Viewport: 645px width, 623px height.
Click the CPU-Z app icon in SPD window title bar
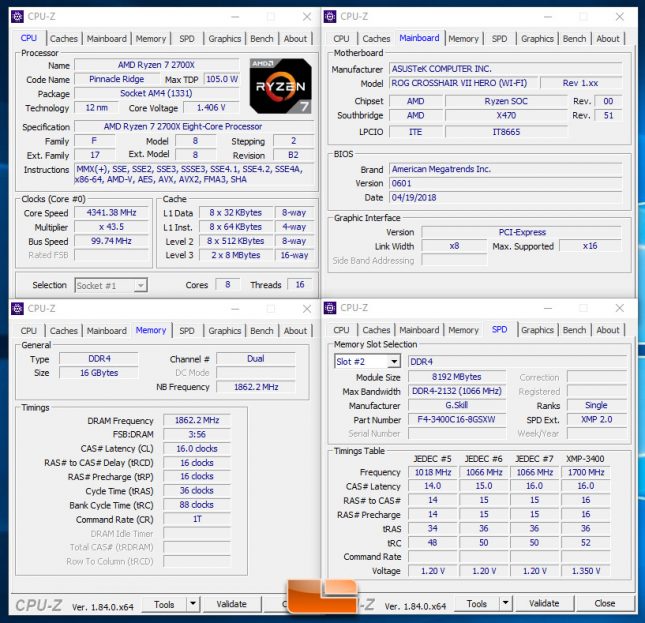point(330,308)
